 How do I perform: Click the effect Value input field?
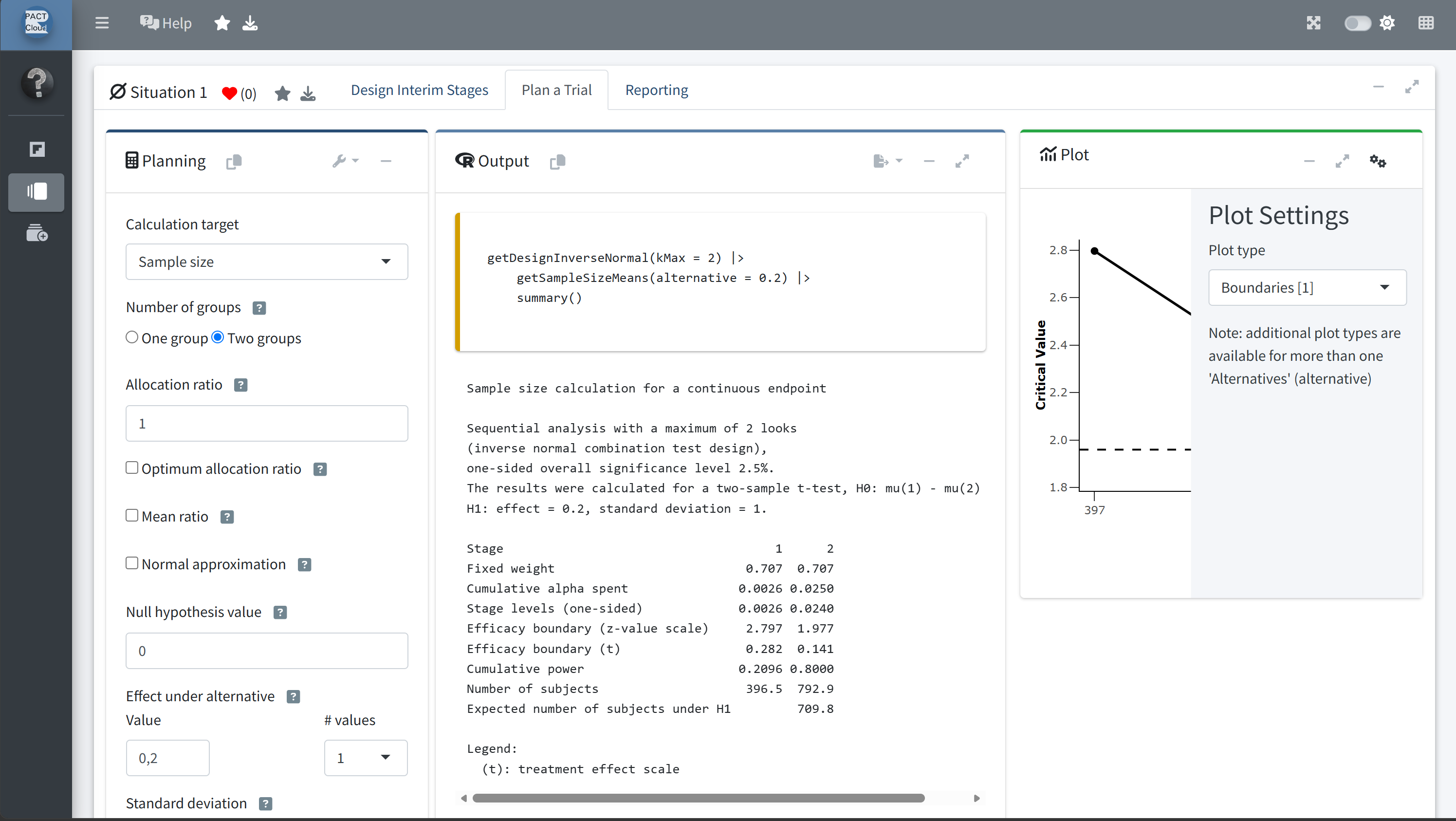click(167, 758)
